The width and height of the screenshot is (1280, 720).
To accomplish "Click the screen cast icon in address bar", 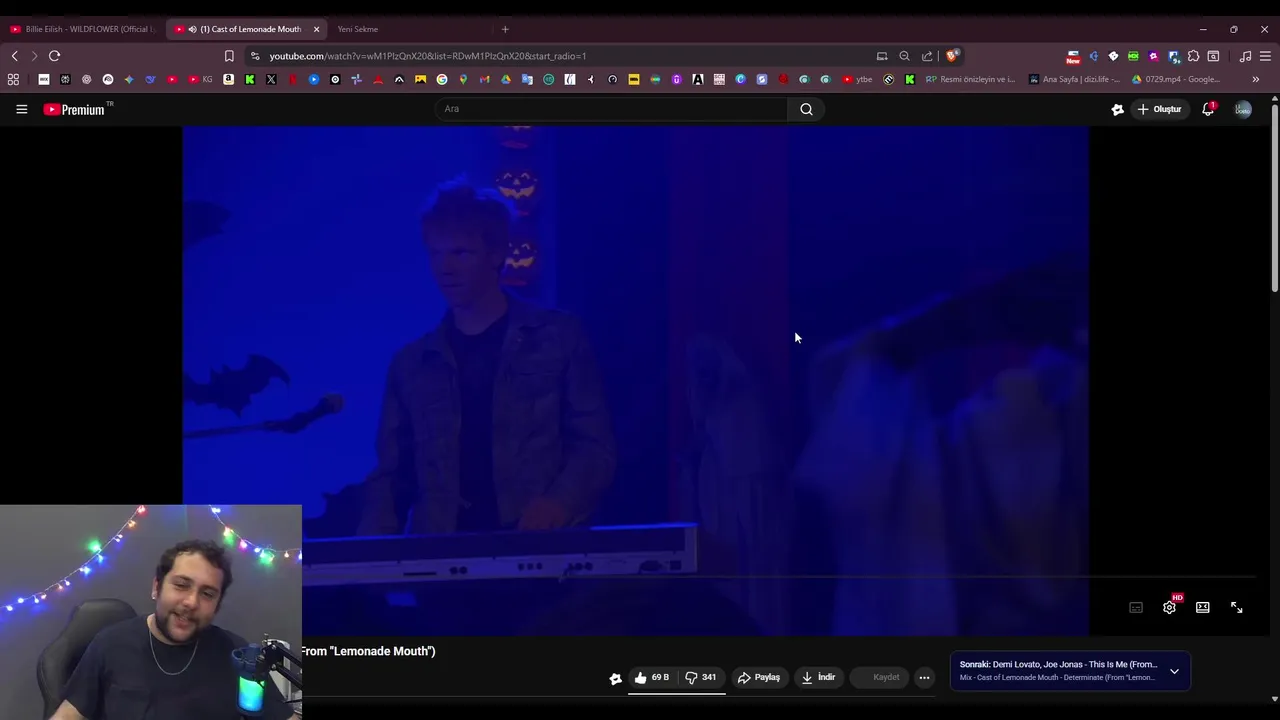I will point(882,56).
